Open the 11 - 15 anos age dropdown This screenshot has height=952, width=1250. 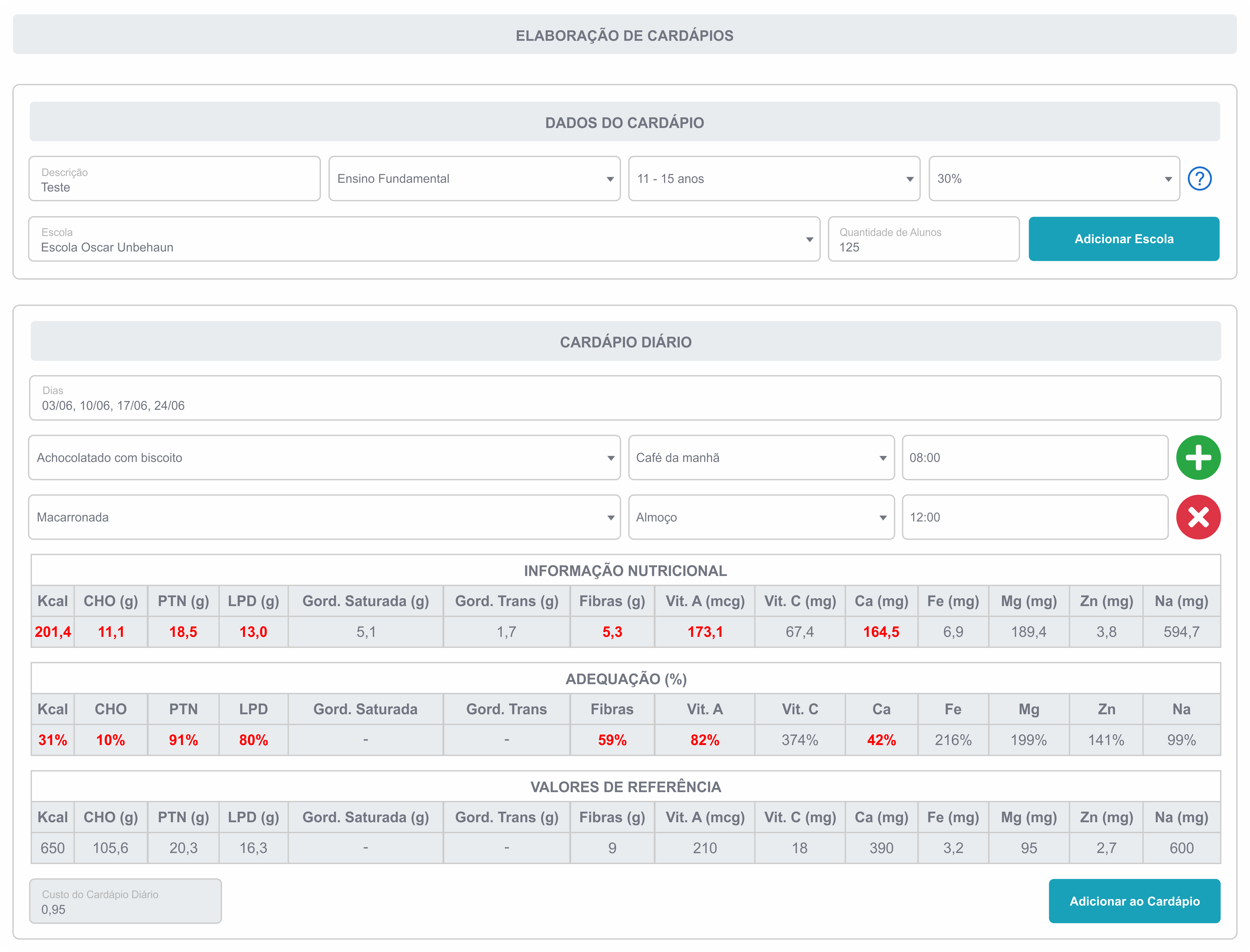(774, 178)
